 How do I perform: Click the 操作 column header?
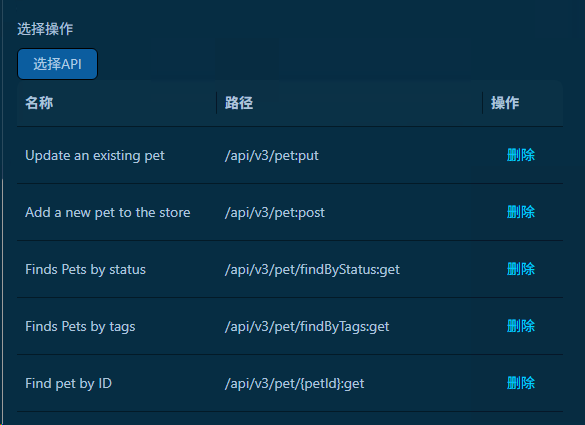(x=505, y=103)
